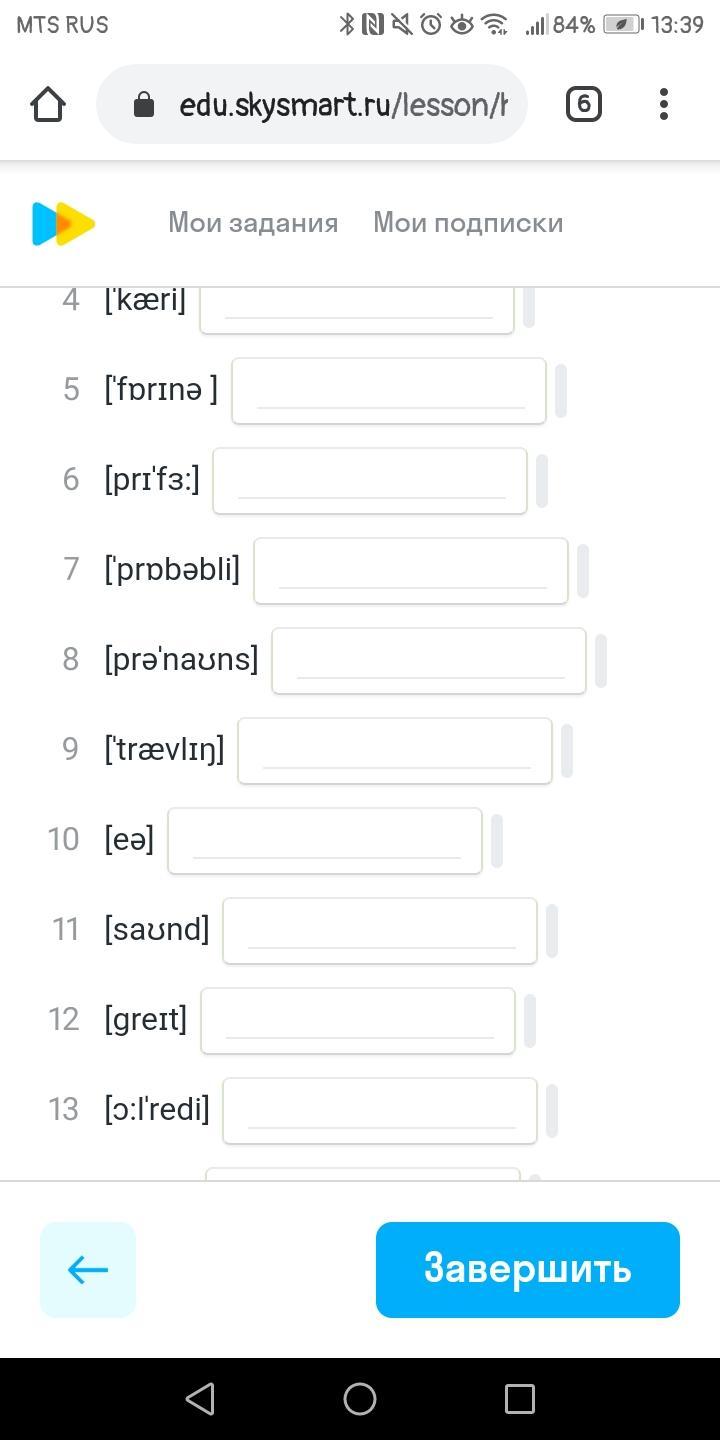Click the answer field for ['fɒrɪnə]
Image resolution: width=720 pixels, height=1440 pixels.
pos(389,390)
